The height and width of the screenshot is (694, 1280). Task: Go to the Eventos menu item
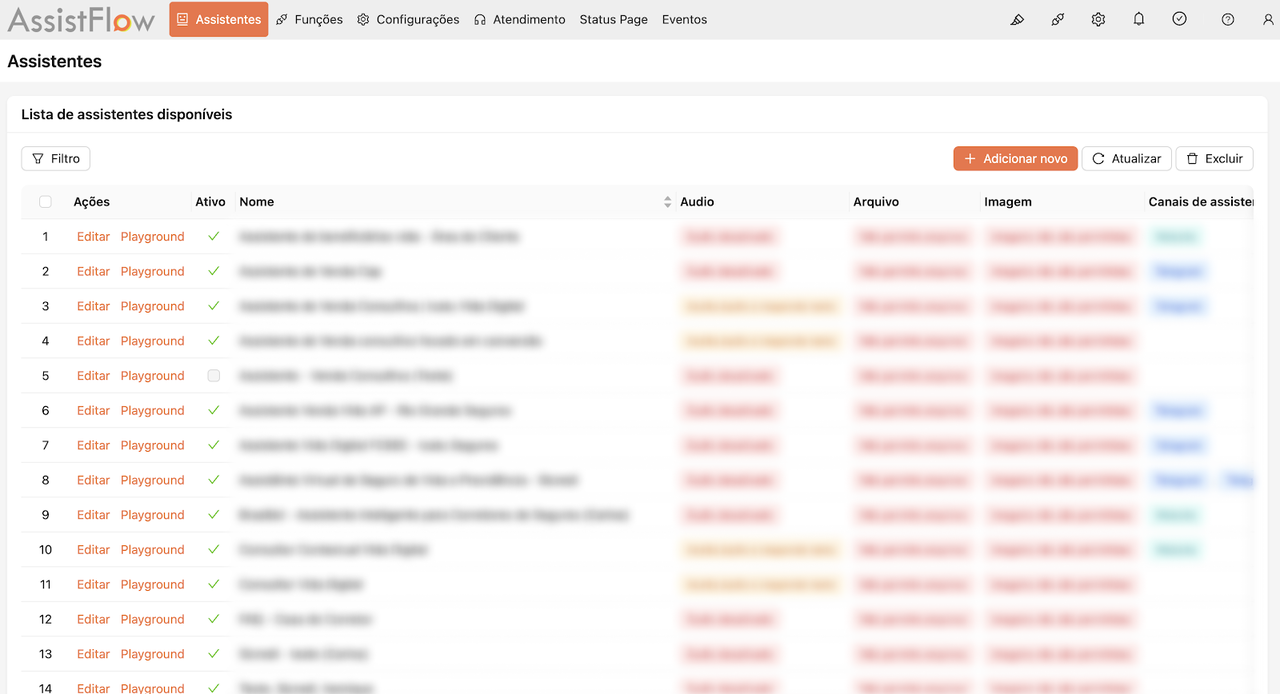coord(684,19)
